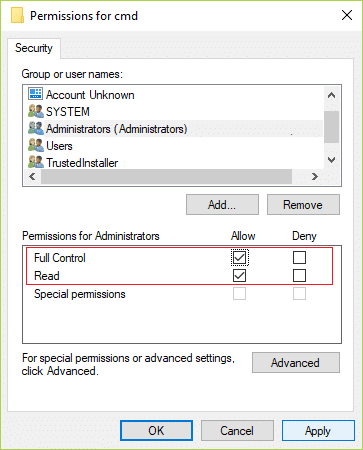Click the horizontal scroll left arrow
This screenshot has height=450, width=363.
32,176
